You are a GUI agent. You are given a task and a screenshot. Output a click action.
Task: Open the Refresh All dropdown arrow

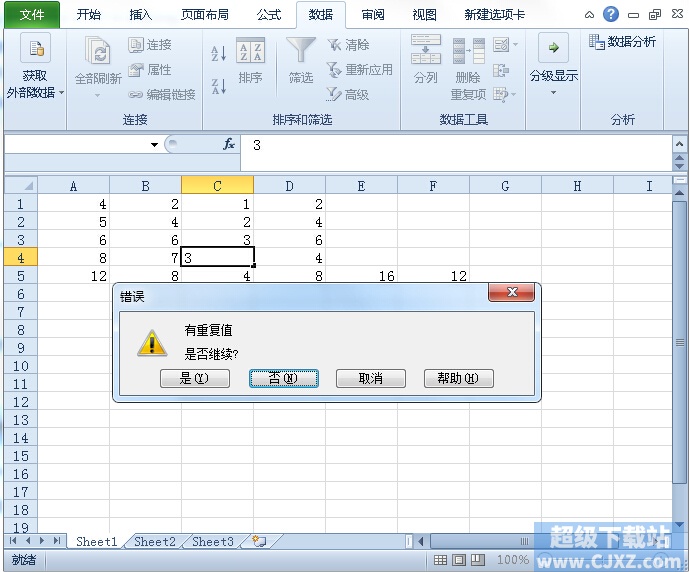98,95
